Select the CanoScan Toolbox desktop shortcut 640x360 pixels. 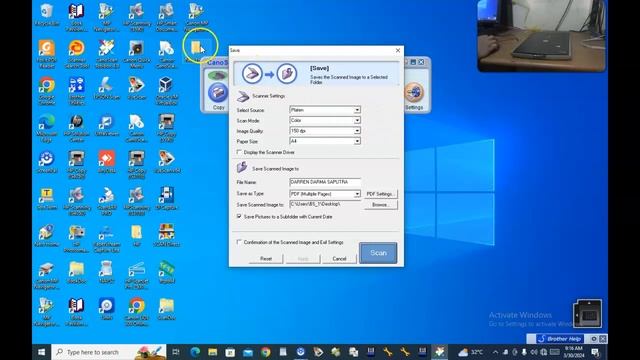coord(107,53)
